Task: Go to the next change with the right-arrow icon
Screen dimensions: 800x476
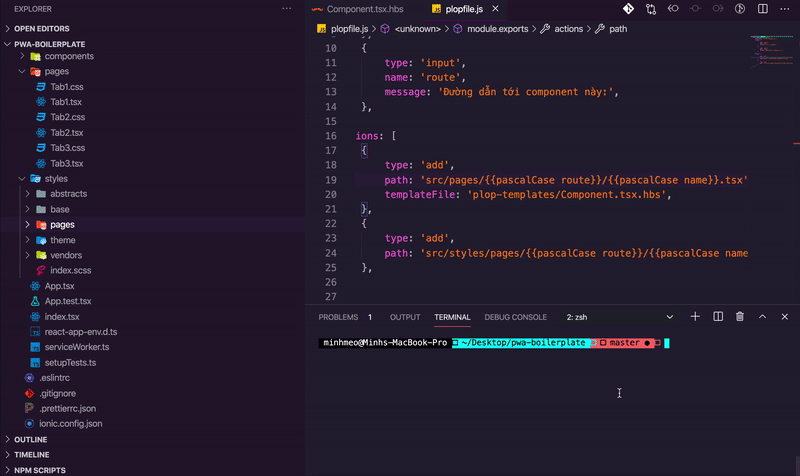Action: 717,9
